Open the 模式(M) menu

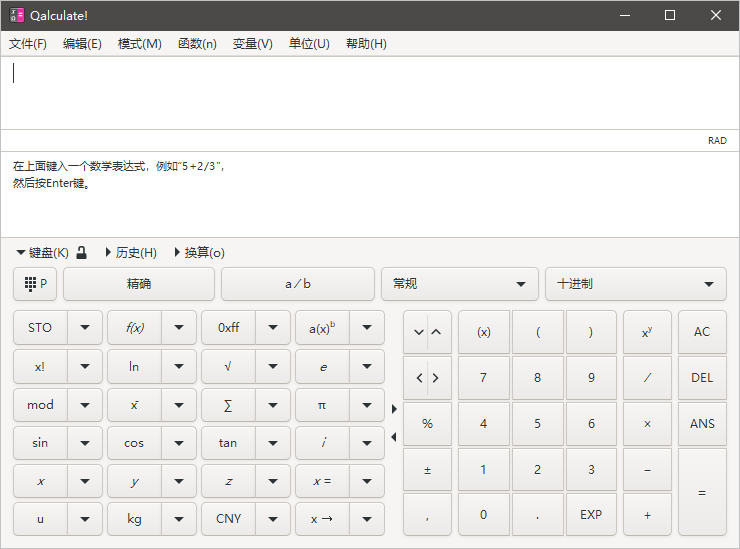point(139,44)
